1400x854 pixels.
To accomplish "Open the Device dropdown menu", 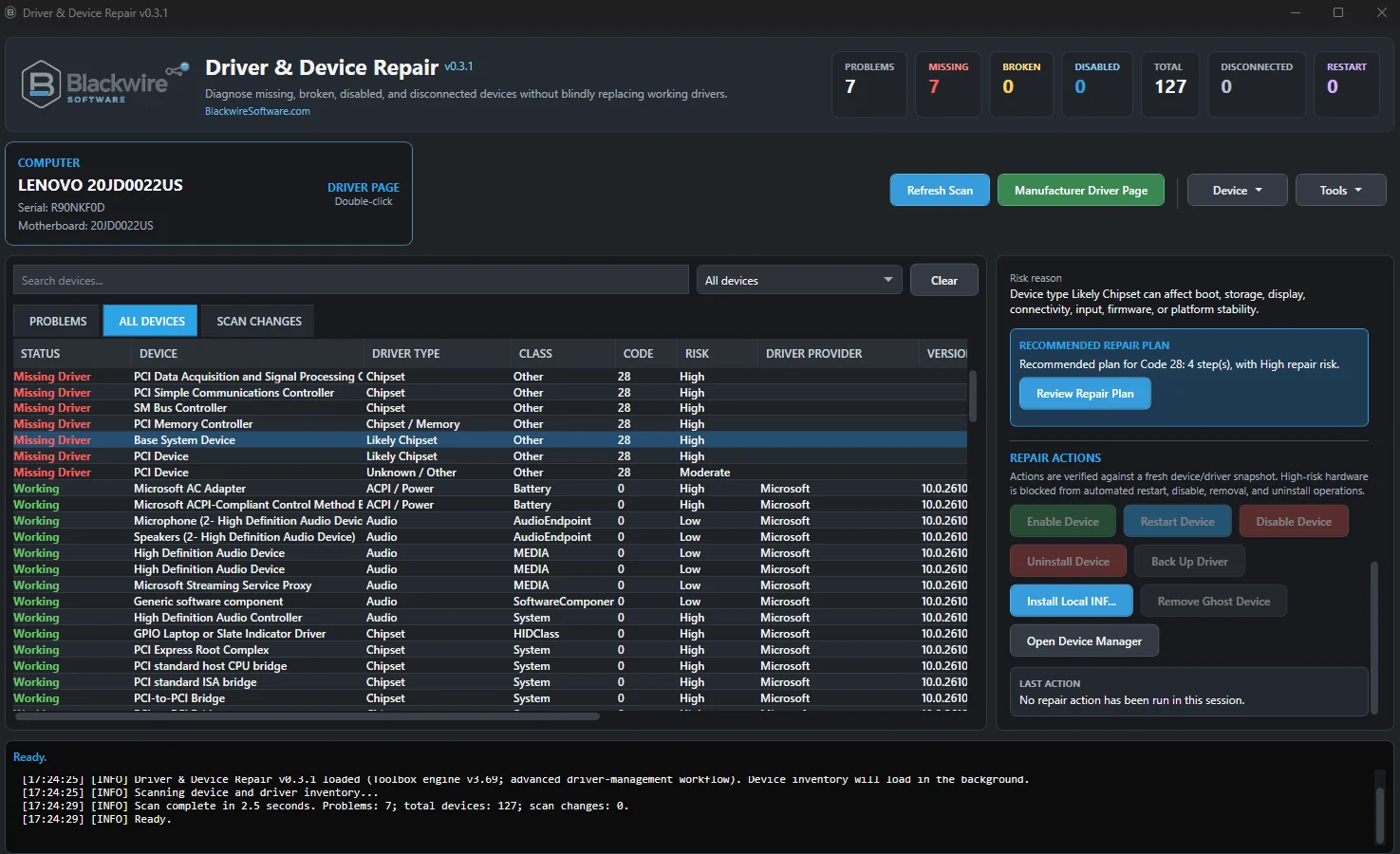I will click(x=1237, y=190).
